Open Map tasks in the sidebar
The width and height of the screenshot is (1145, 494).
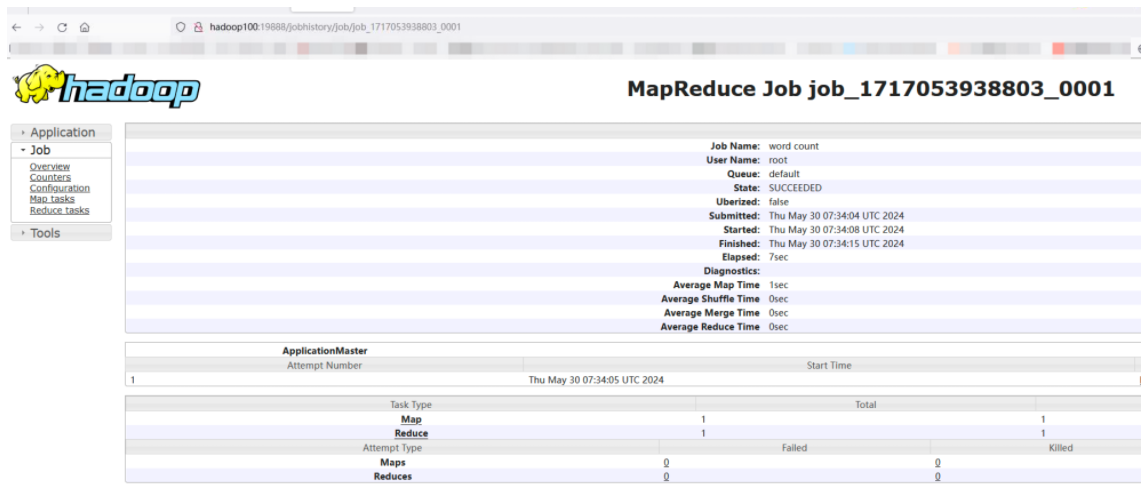(x=52, y=200)
